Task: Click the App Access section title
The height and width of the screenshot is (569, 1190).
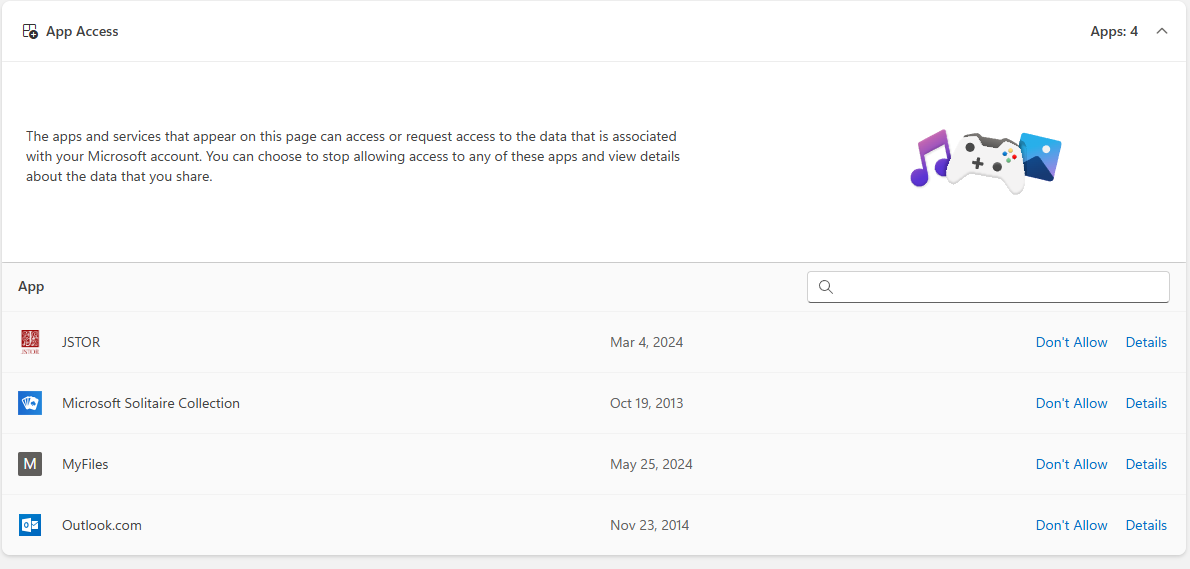Action: coord(82,31)
